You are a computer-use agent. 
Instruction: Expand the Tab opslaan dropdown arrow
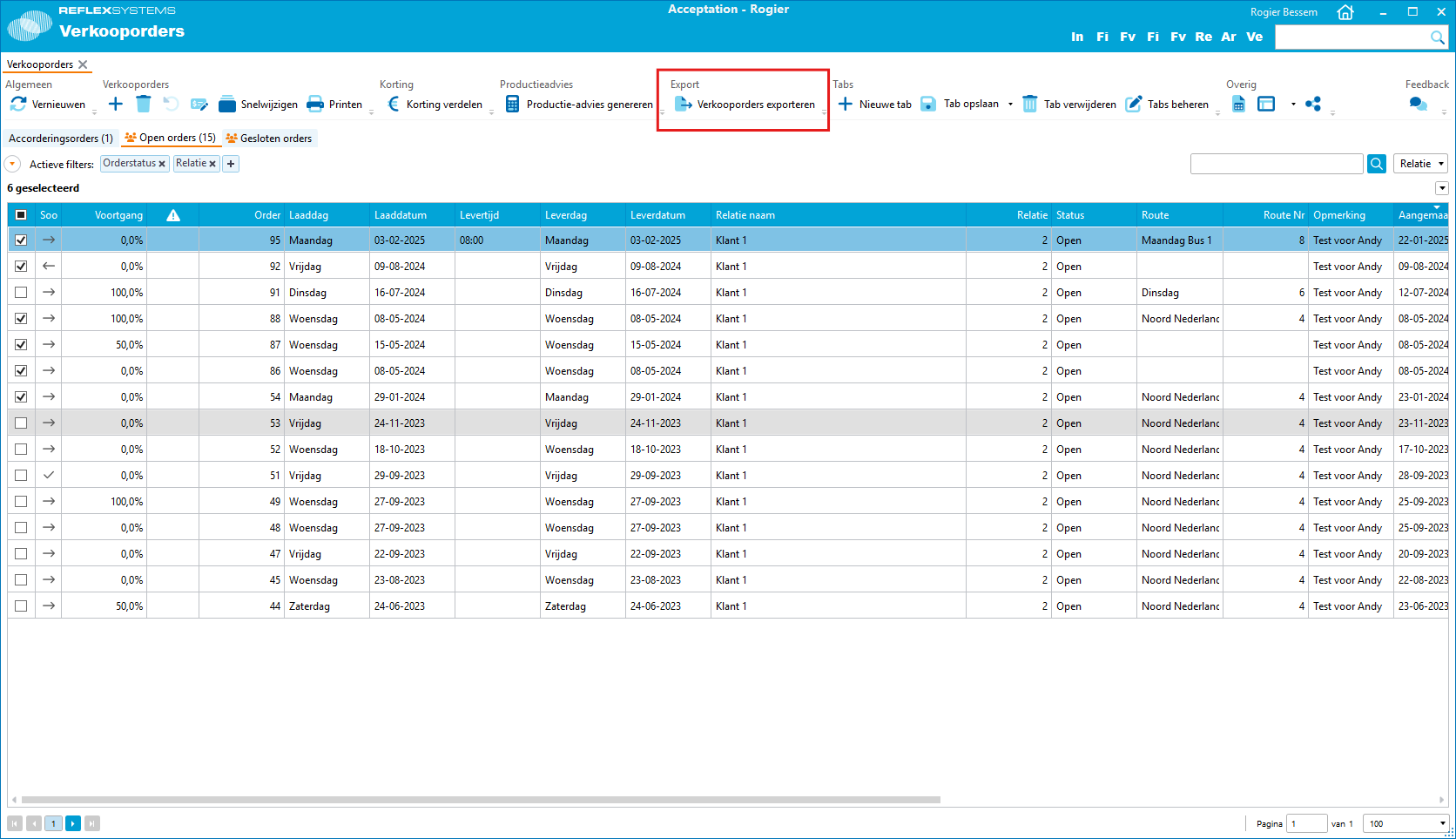tap(1010, 105)
